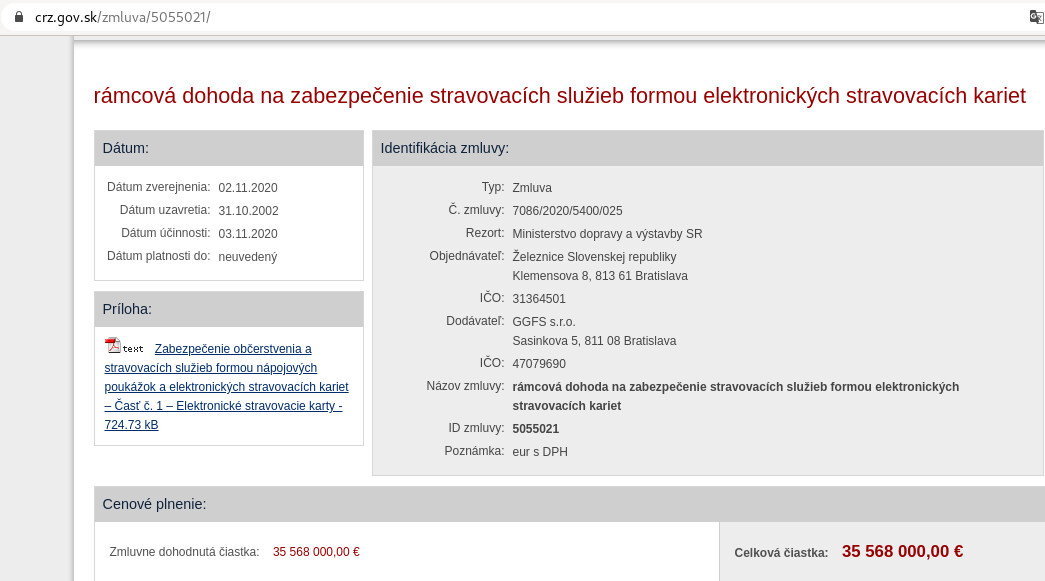Viewport: 1045px width, 581px height.
Task: Click the IČO value 31364501
Action: click(539, 298)
